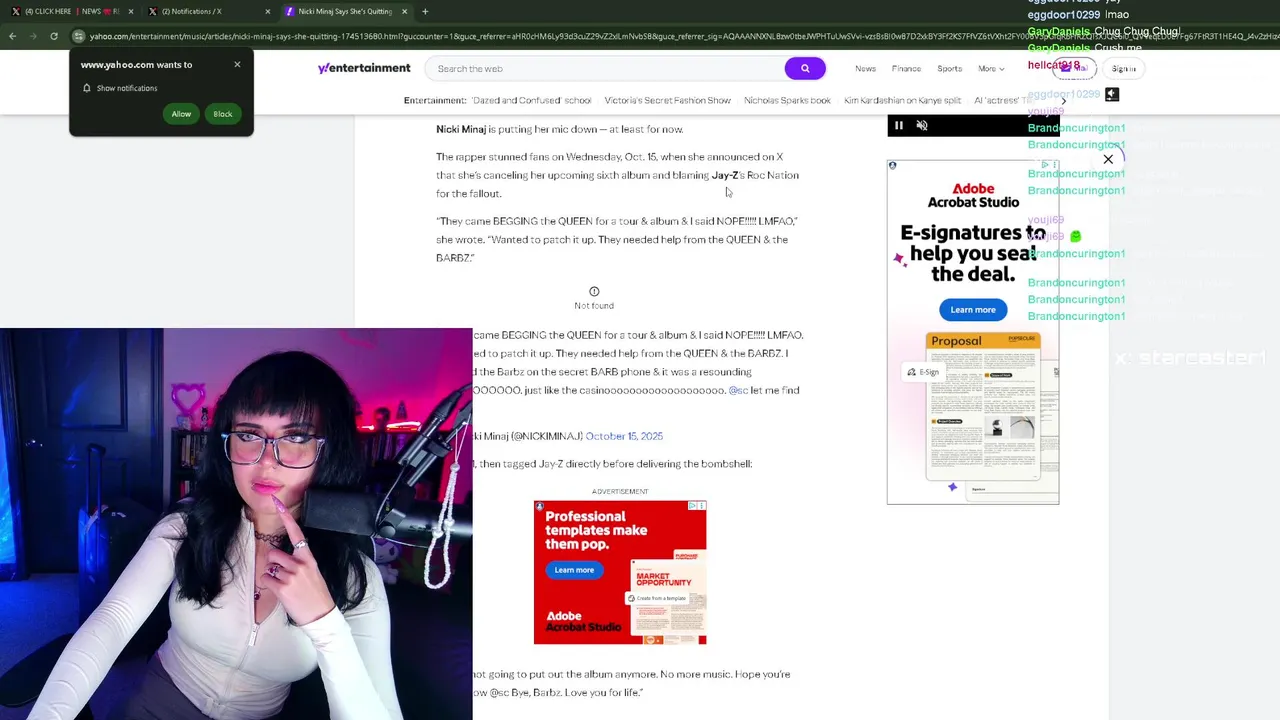The width and height of the screenshot is (1280, 720).
Task: Reload the current page
Action: pos(54,36)
